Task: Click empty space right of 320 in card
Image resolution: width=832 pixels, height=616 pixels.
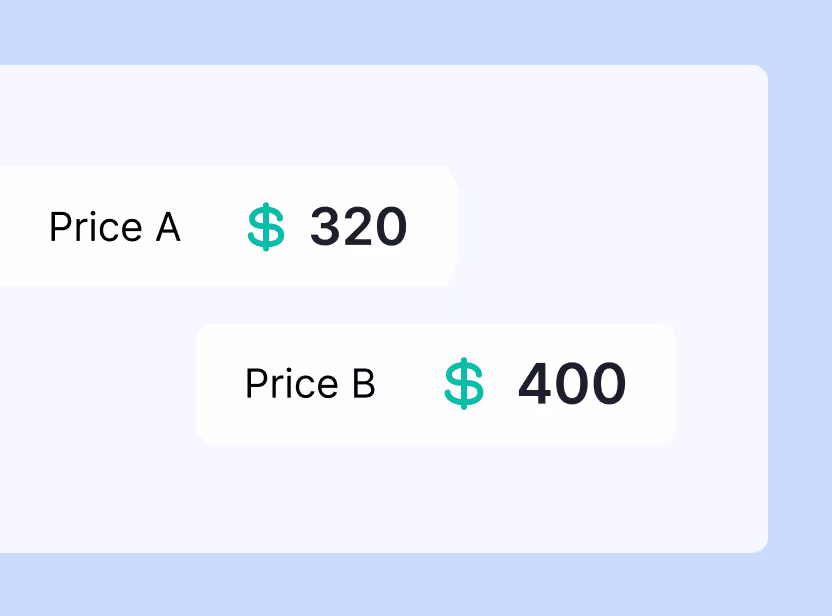Action: [x=432, y=227]
